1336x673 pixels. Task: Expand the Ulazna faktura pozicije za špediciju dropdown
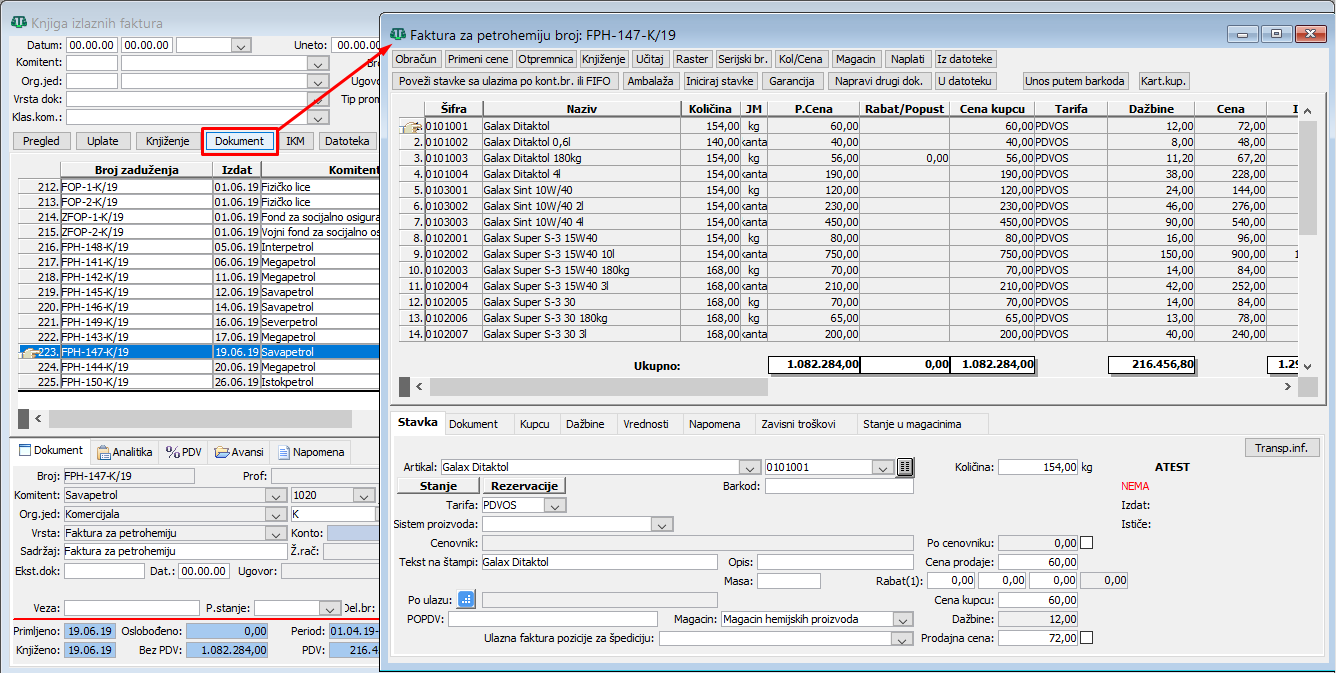pyautogui.click(x=903, y=639)
